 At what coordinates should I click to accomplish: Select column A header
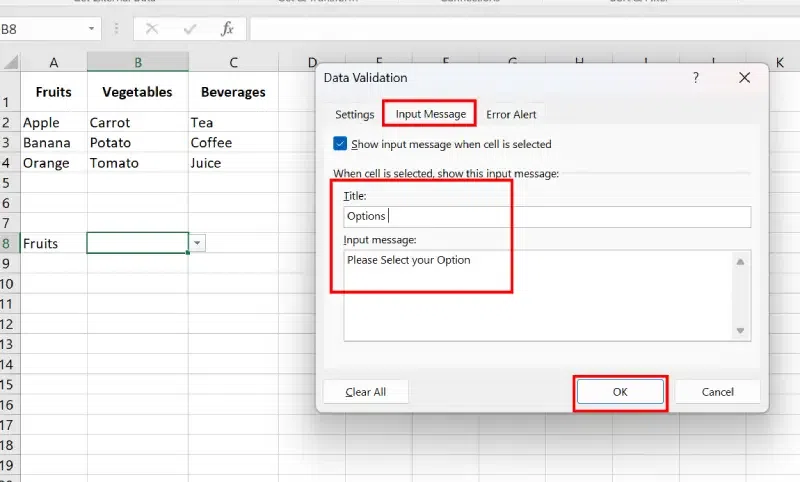tap(54, 62)
